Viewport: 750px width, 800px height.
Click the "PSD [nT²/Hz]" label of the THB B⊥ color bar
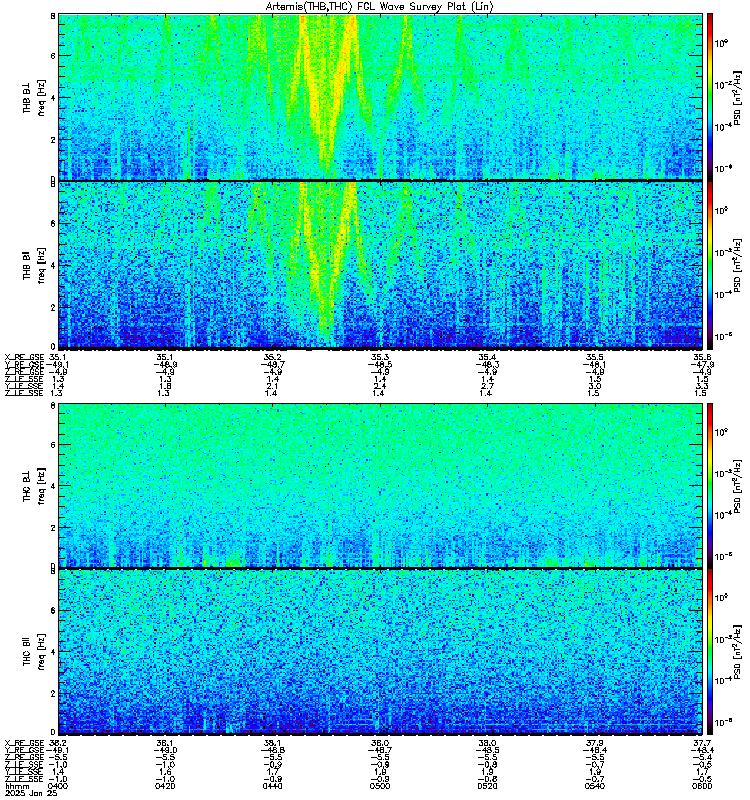click(x=737, y=98)
